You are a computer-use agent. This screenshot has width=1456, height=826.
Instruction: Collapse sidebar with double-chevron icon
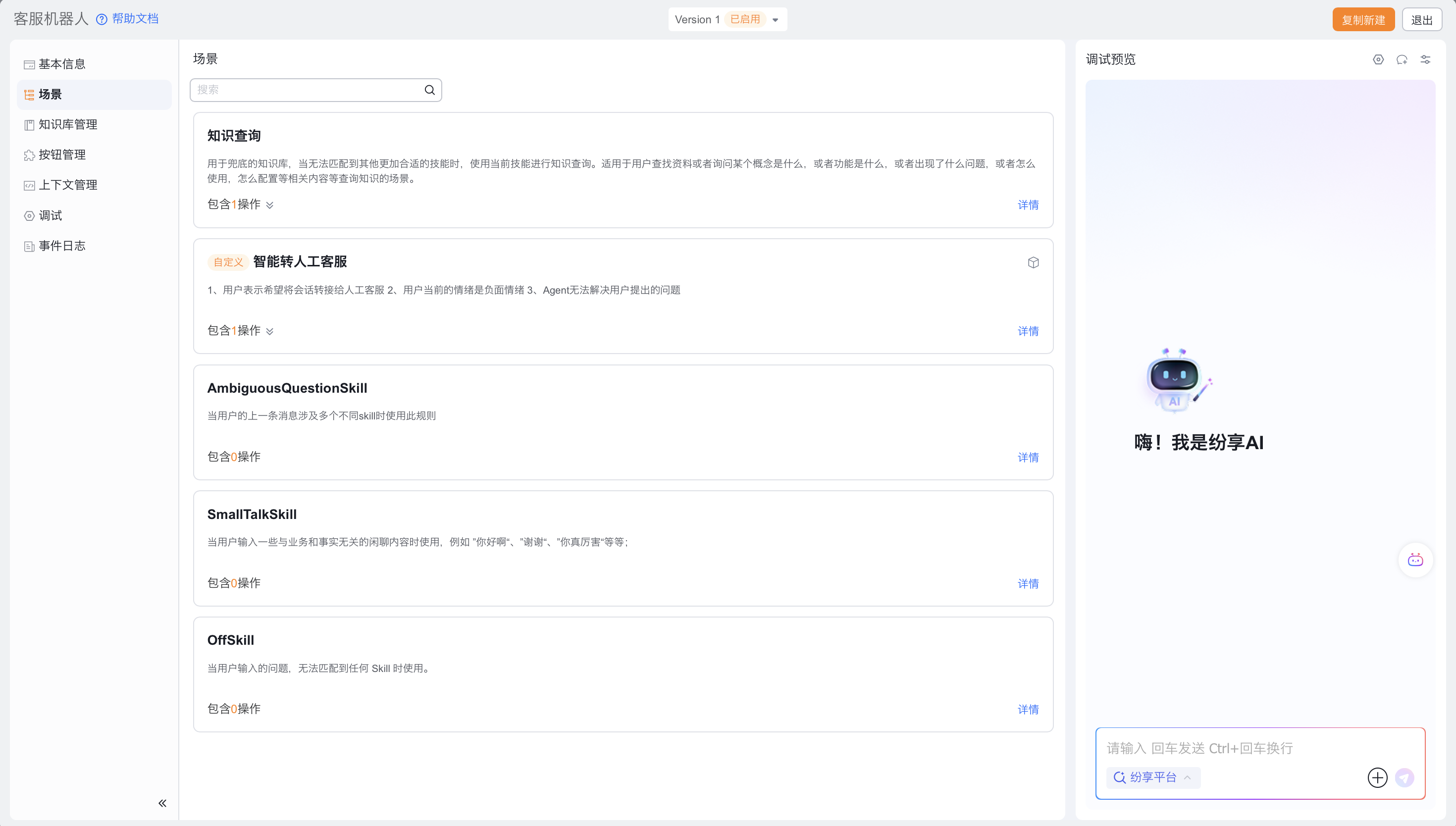pyautogui.click(x=162, y=803)
